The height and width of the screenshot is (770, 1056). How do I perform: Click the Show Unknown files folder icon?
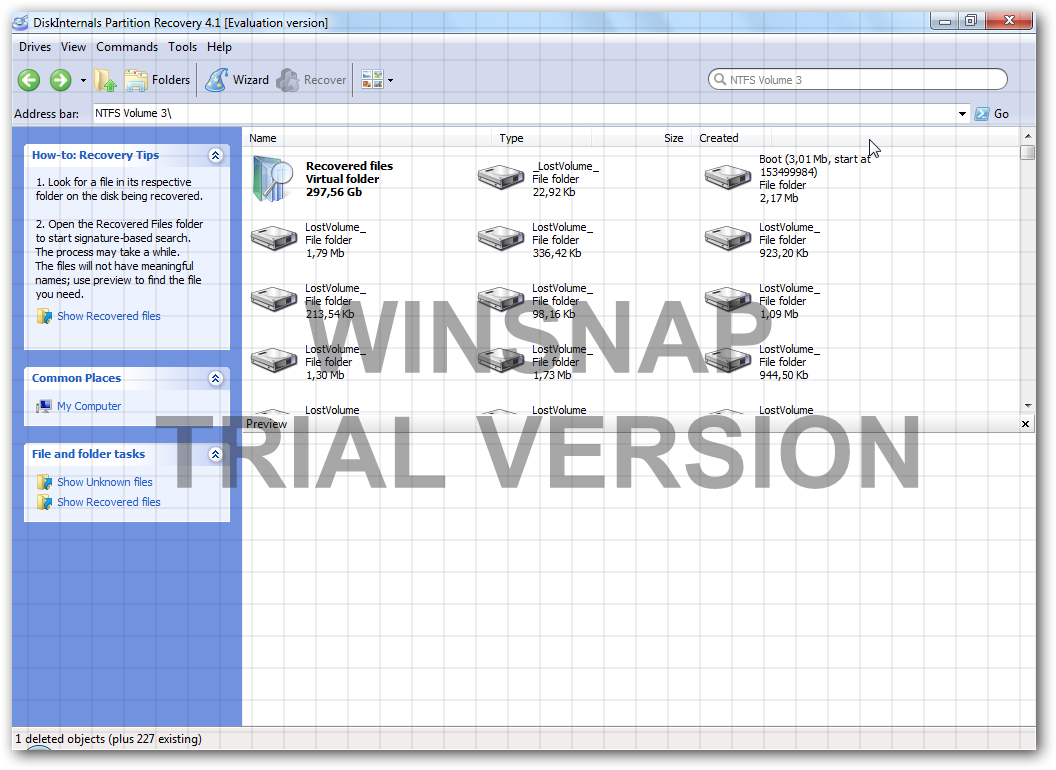coord(44,482)
